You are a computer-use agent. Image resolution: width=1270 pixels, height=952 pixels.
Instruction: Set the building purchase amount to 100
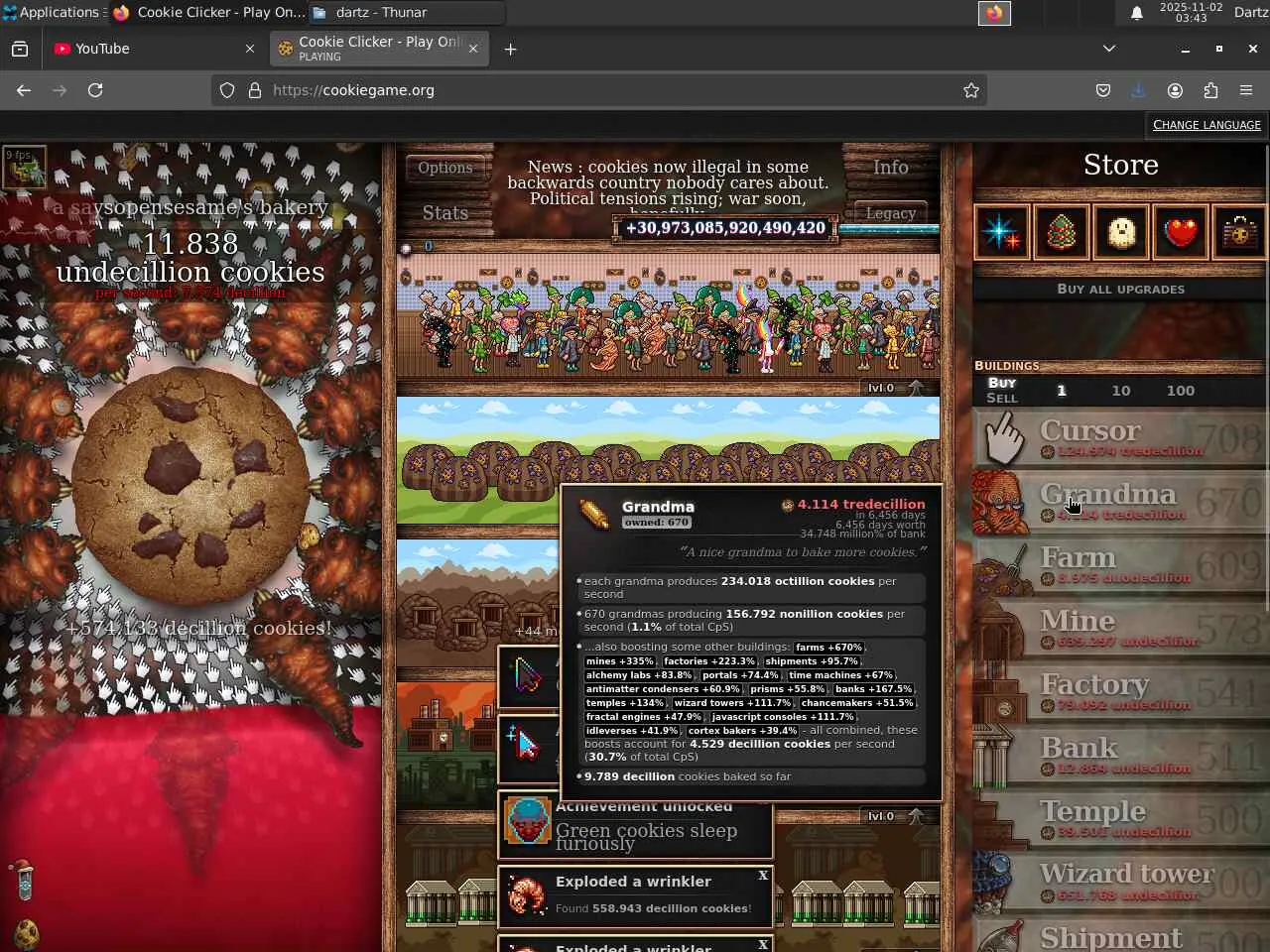1181,391
